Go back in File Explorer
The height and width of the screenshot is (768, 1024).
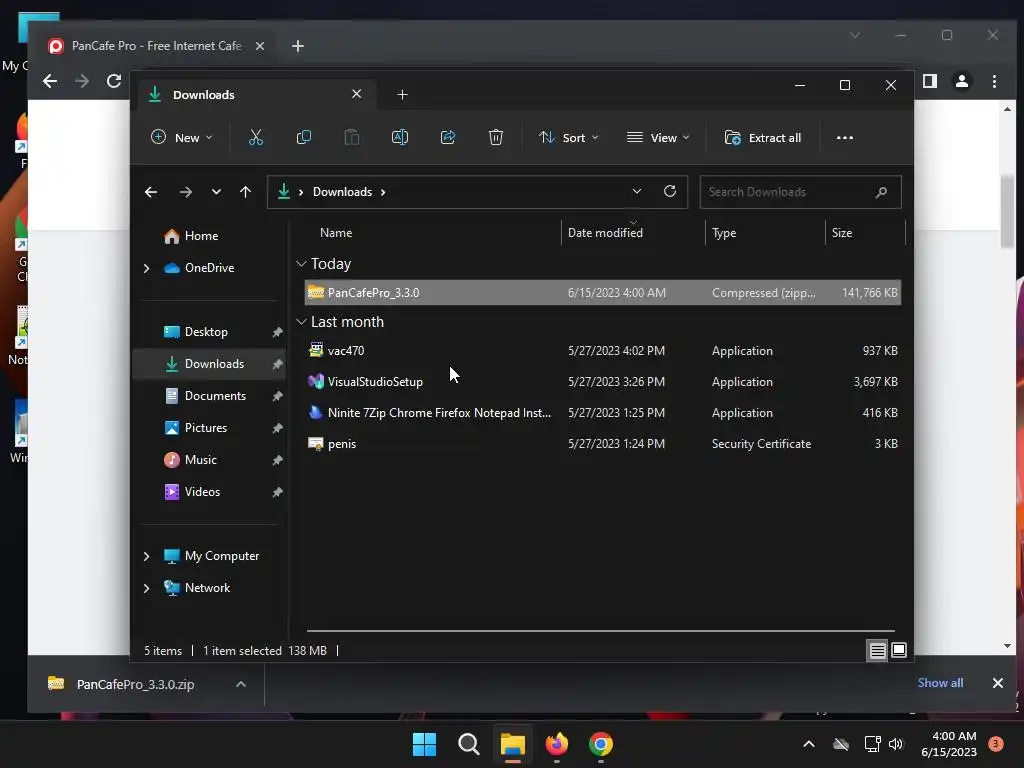[x=151, y=192]
